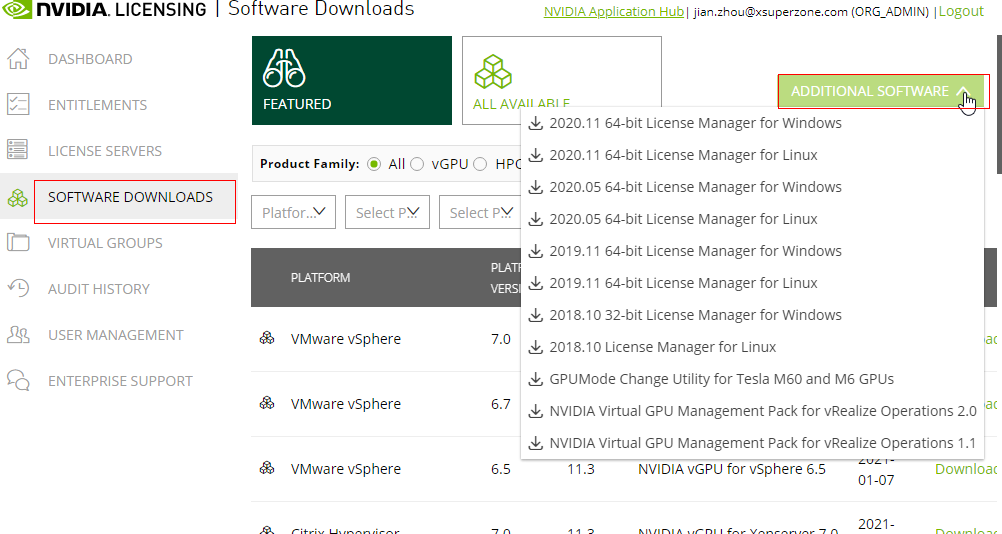Click the 'VMware vSphere' text in 6.7 row
The width and height of the screenshot is (1002, 534).
[x=346, y=404]
